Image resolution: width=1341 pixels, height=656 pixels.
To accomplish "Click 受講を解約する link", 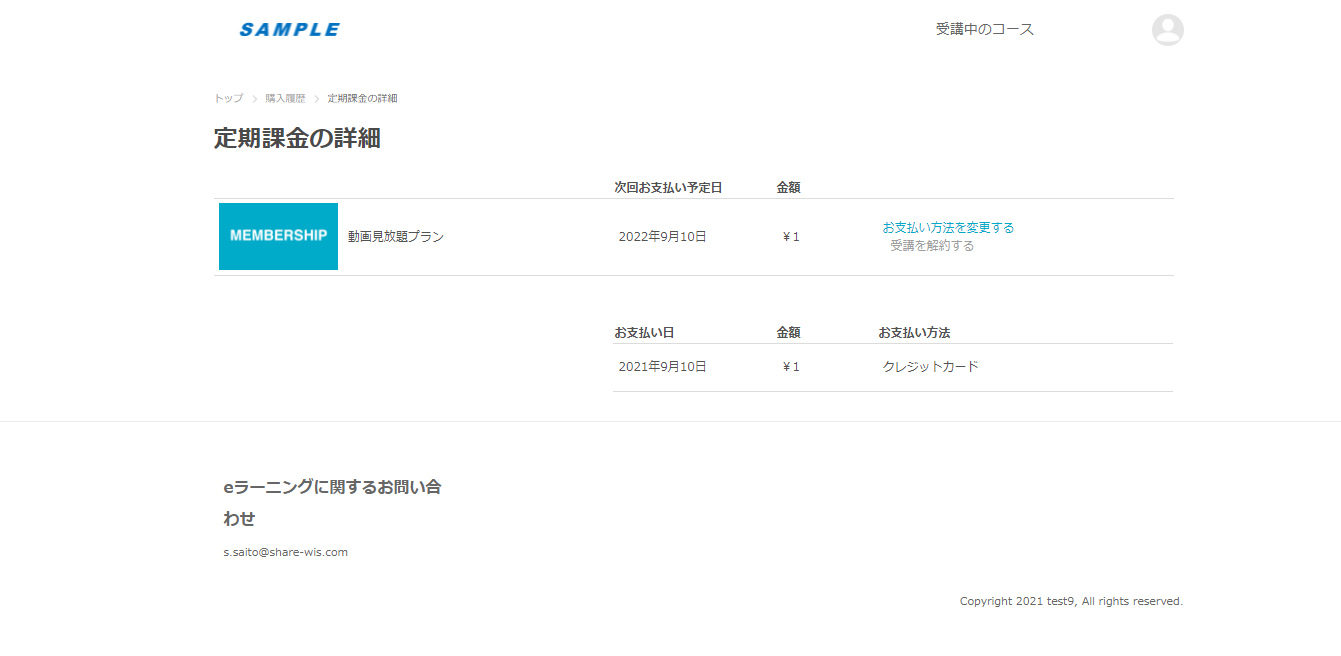I will pos(932,245).
